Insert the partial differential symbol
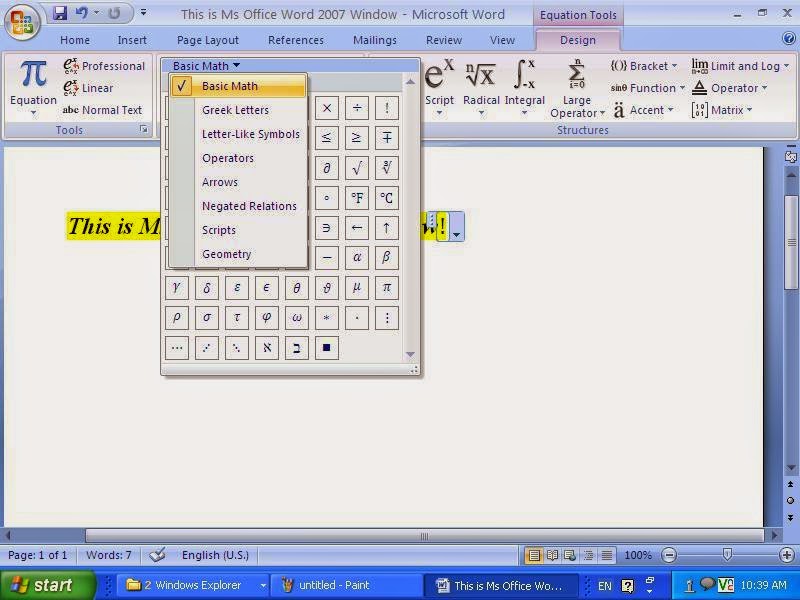The image size is (800, 600). (327, 168)
